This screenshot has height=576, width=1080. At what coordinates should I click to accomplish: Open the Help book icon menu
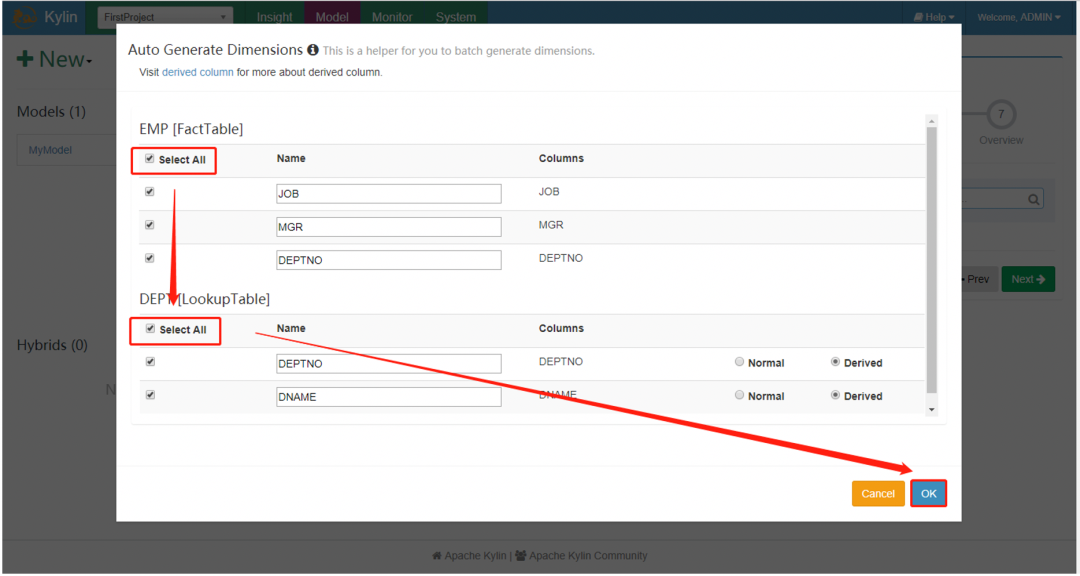click(x=933, y=17)
